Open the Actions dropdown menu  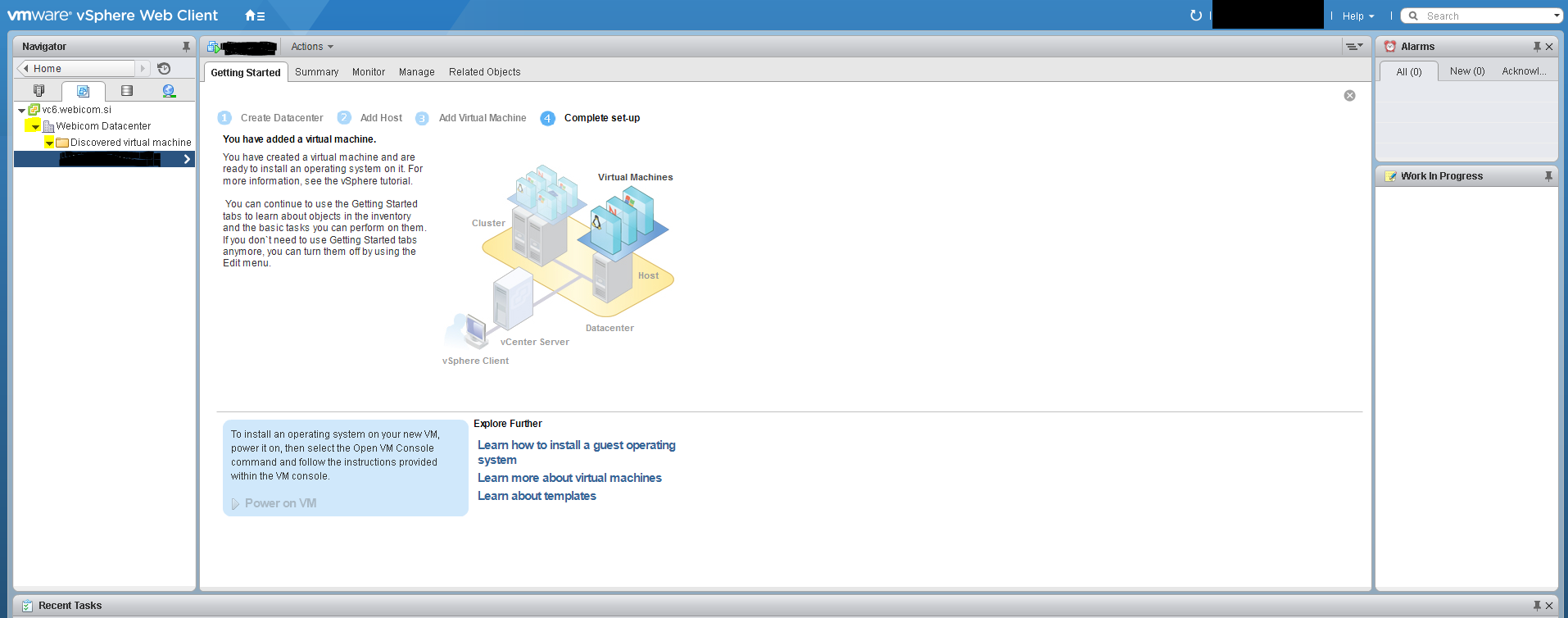coord(312,47)
